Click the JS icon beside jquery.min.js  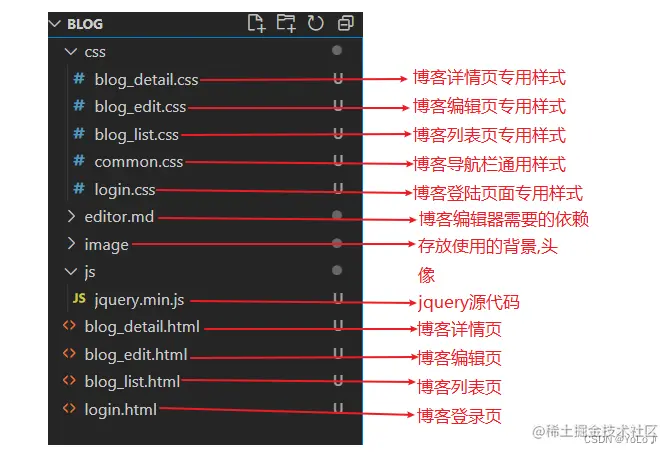(79, 298)
